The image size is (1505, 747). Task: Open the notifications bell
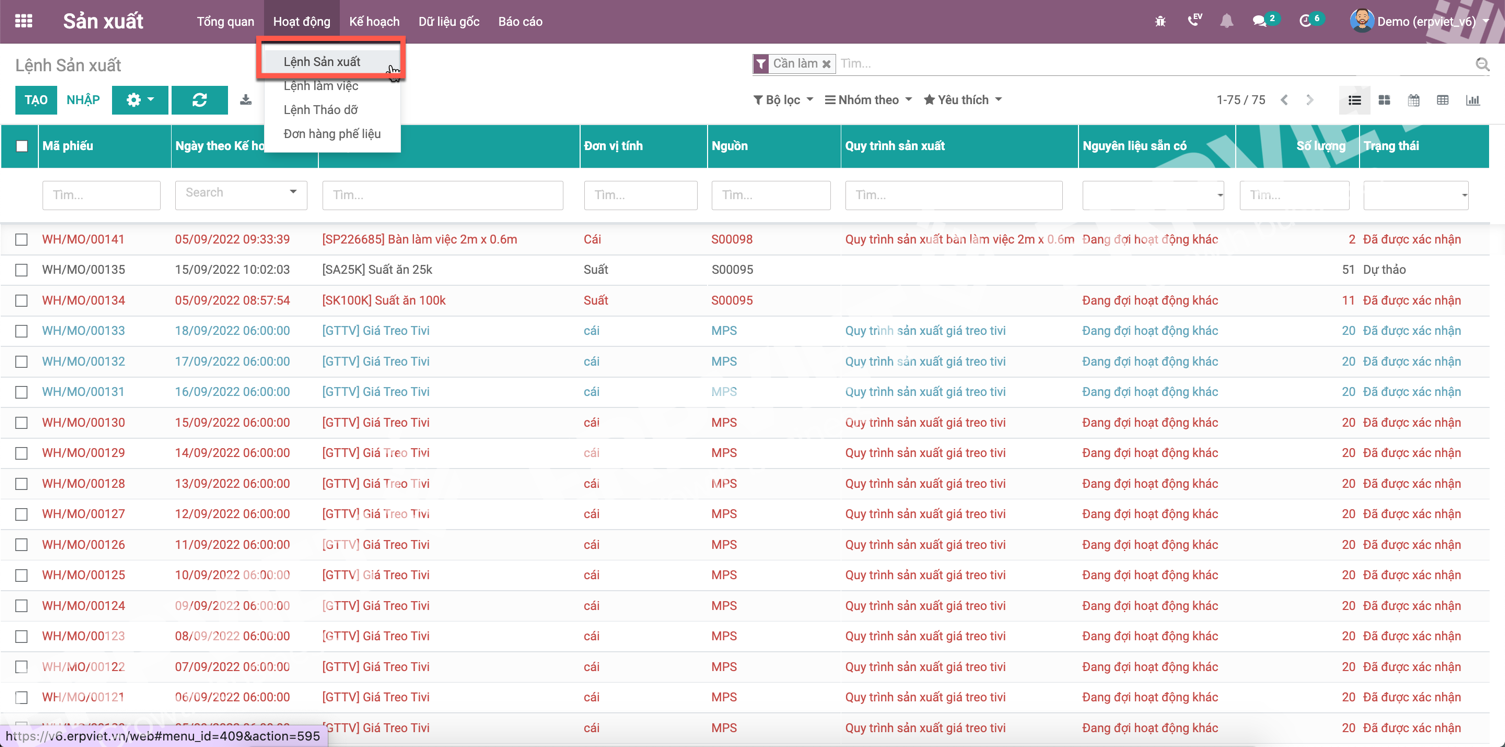pyautogui.click(x=1227, y=19)
